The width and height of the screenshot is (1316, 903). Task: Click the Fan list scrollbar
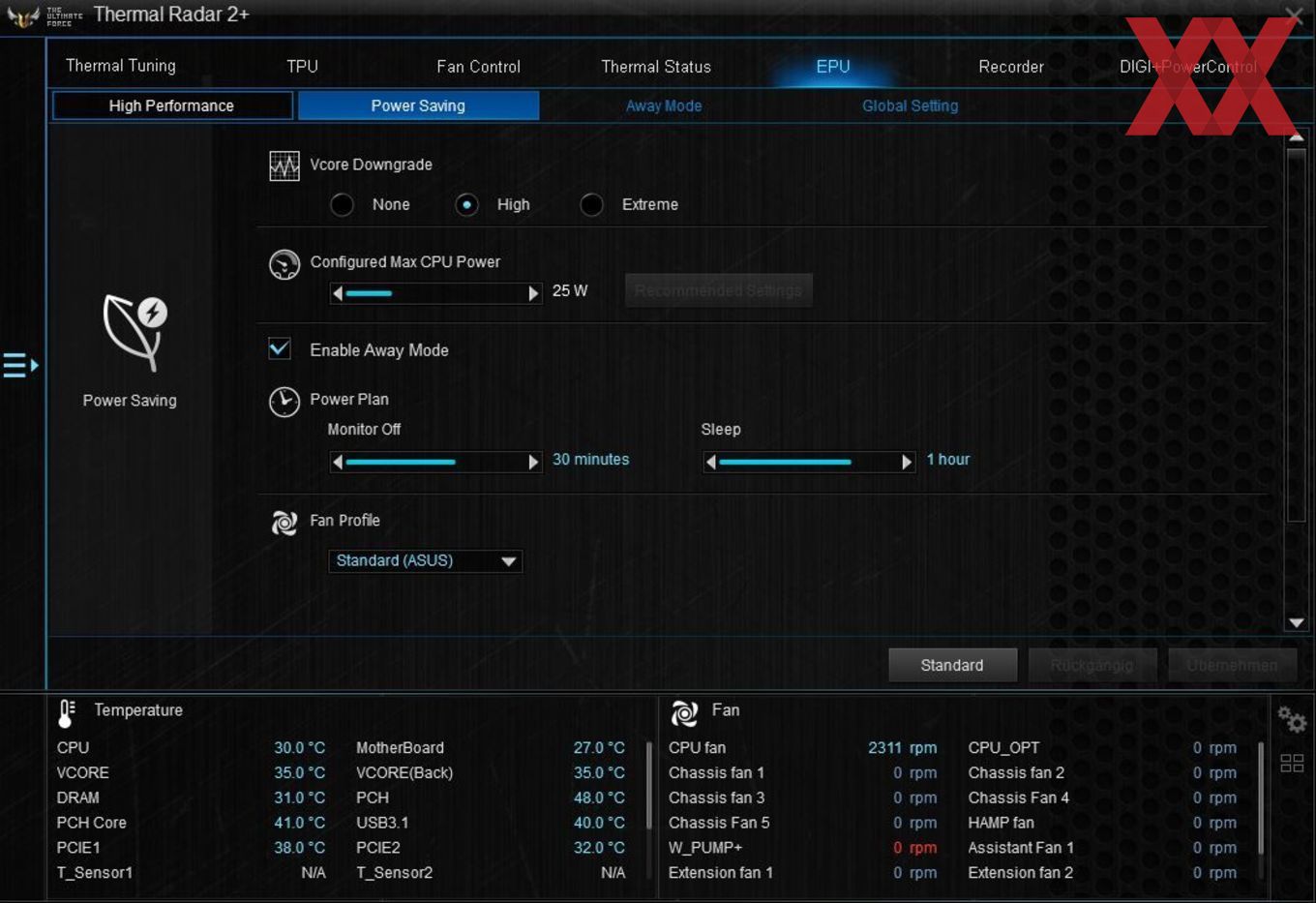tap(1261, 798)
